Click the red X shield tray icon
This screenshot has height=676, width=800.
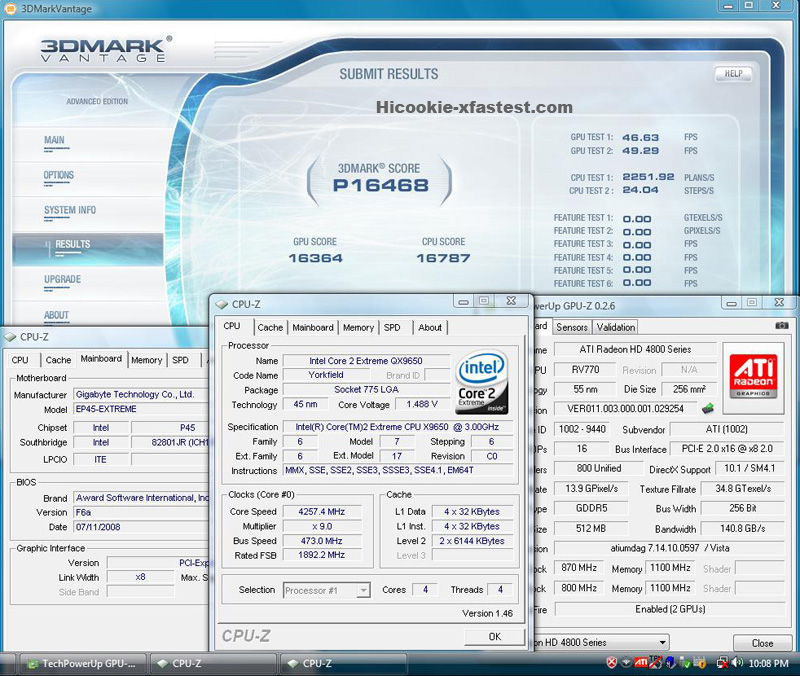coord(611,663)
